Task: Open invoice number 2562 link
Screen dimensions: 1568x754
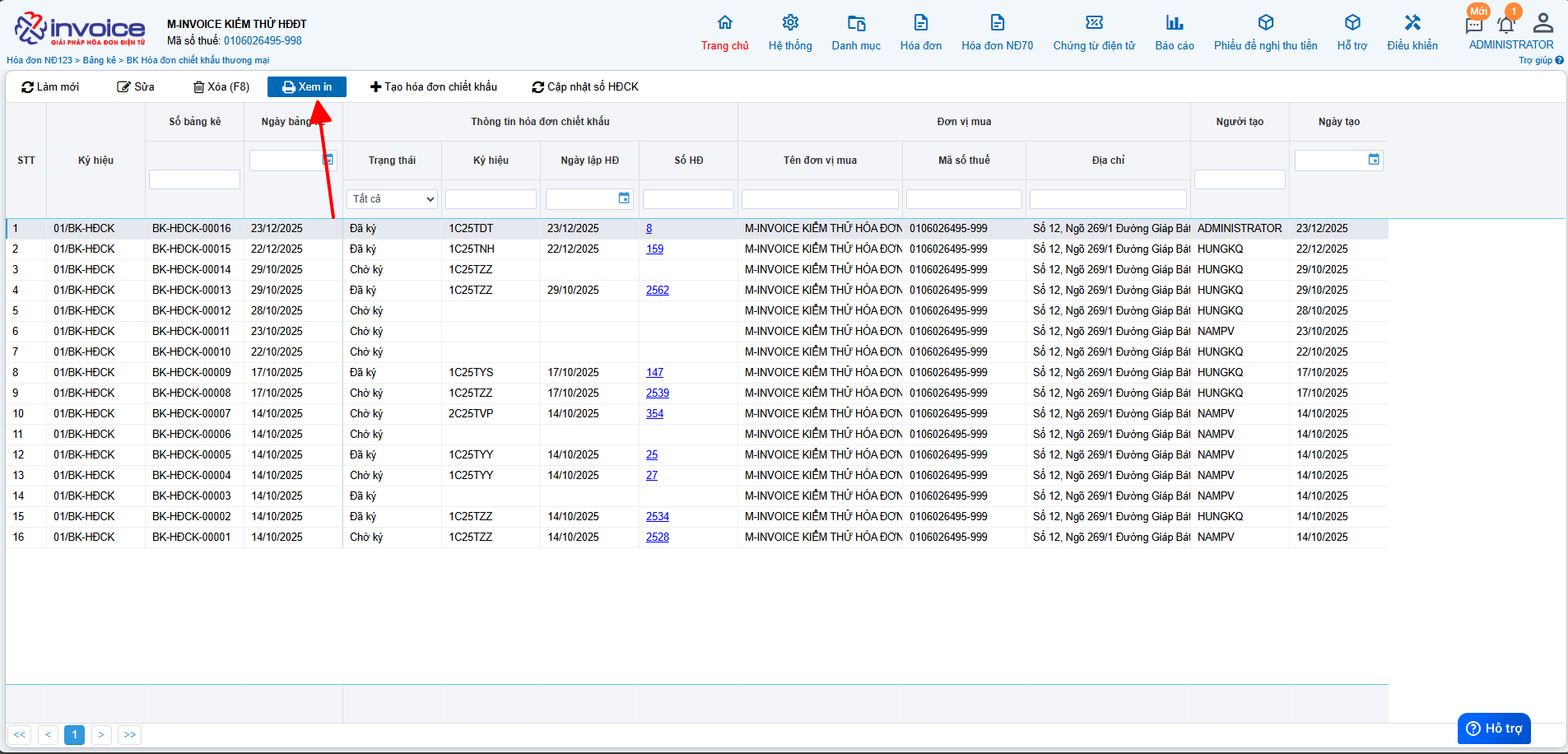Action: (x=658, y=291)
